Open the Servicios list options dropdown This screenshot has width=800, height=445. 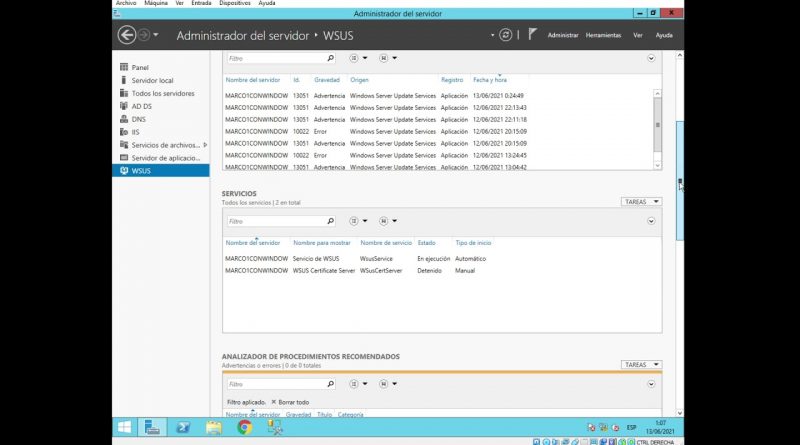click(x=358, y=221)
